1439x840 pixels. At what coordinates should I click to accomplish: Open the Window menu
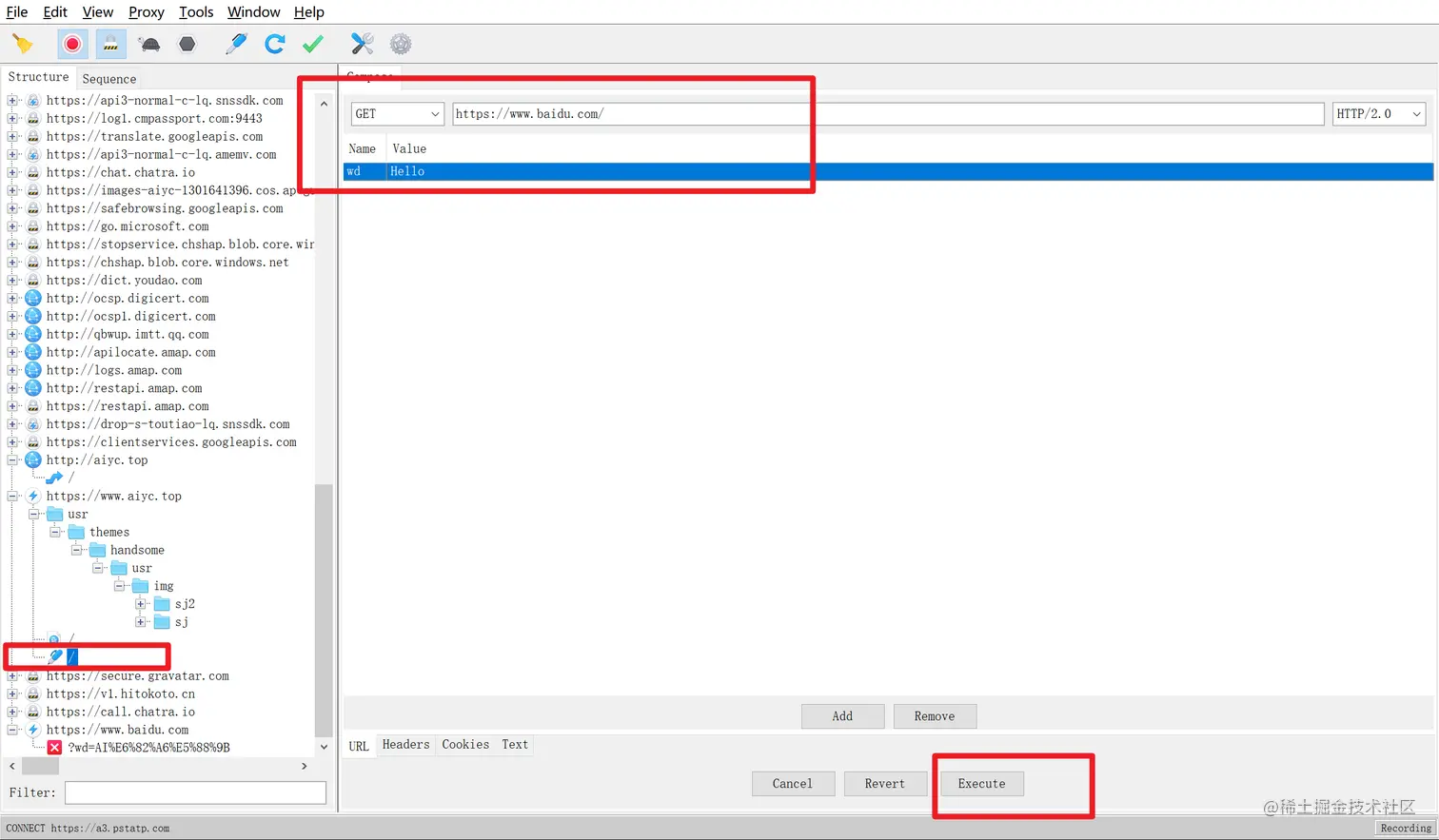253,11
